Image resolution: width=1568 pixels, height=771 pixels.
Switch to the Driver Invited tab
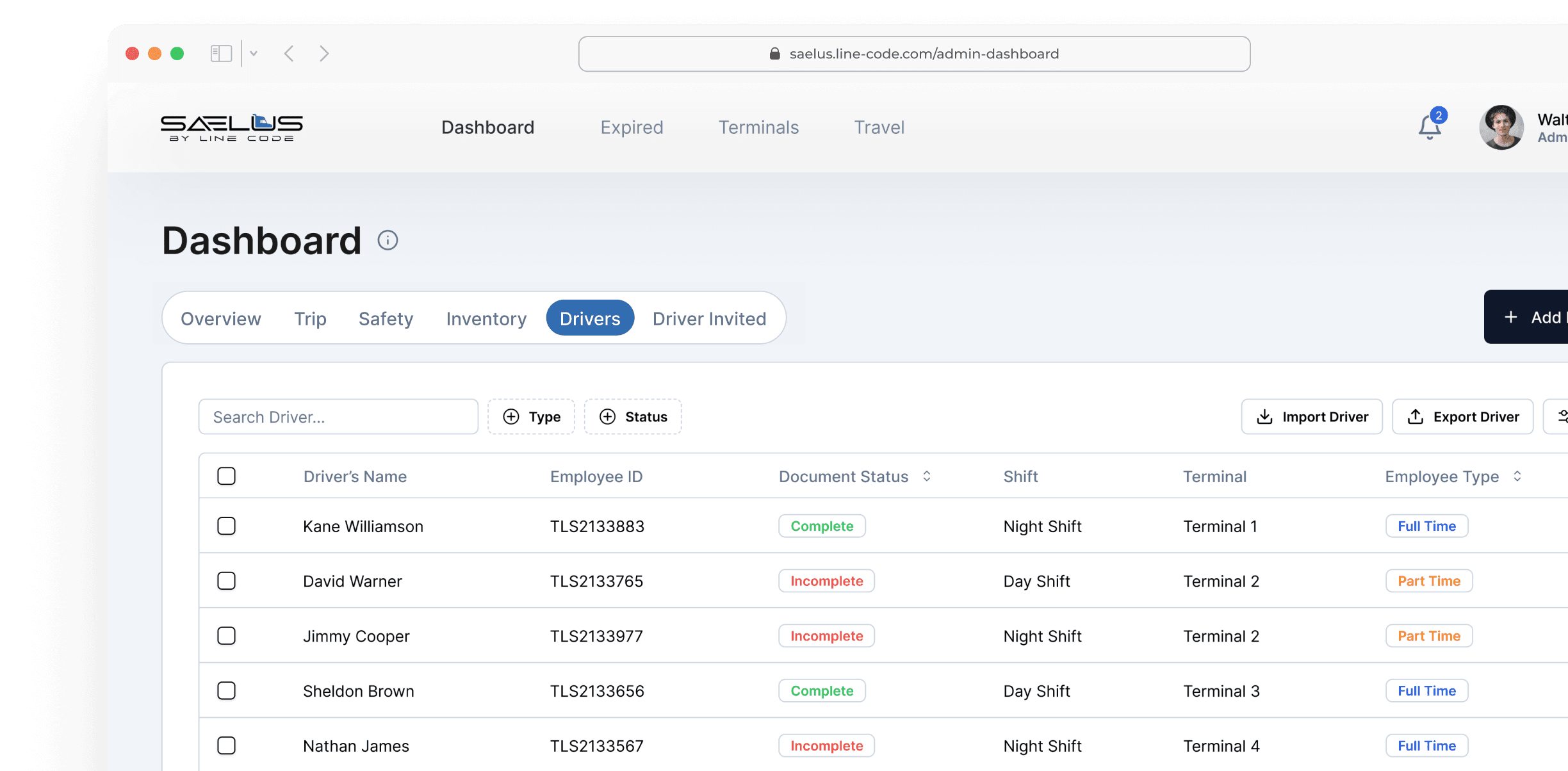[x=709, y=318]
